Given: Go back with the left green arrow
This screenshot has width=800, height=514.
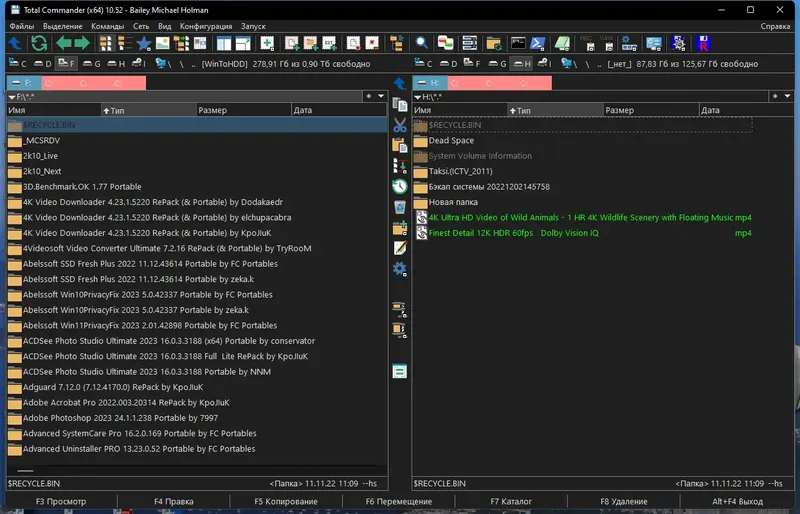Looking at the screenshot, I should coord(63,43).
